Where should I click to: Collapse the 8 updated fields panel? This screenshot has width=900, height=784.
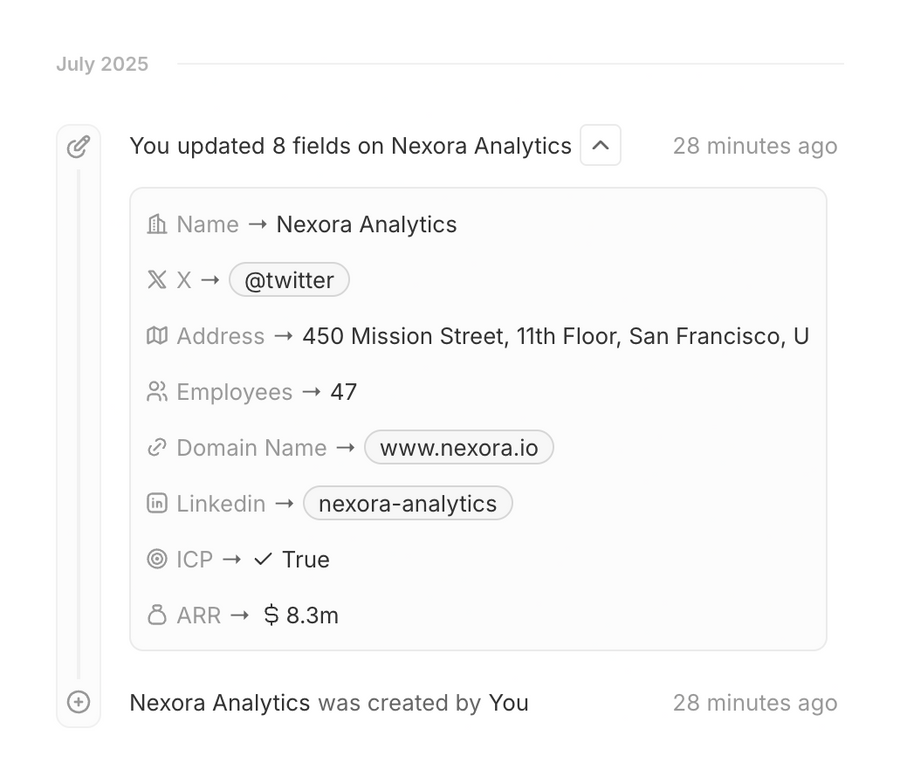(599, 145)
